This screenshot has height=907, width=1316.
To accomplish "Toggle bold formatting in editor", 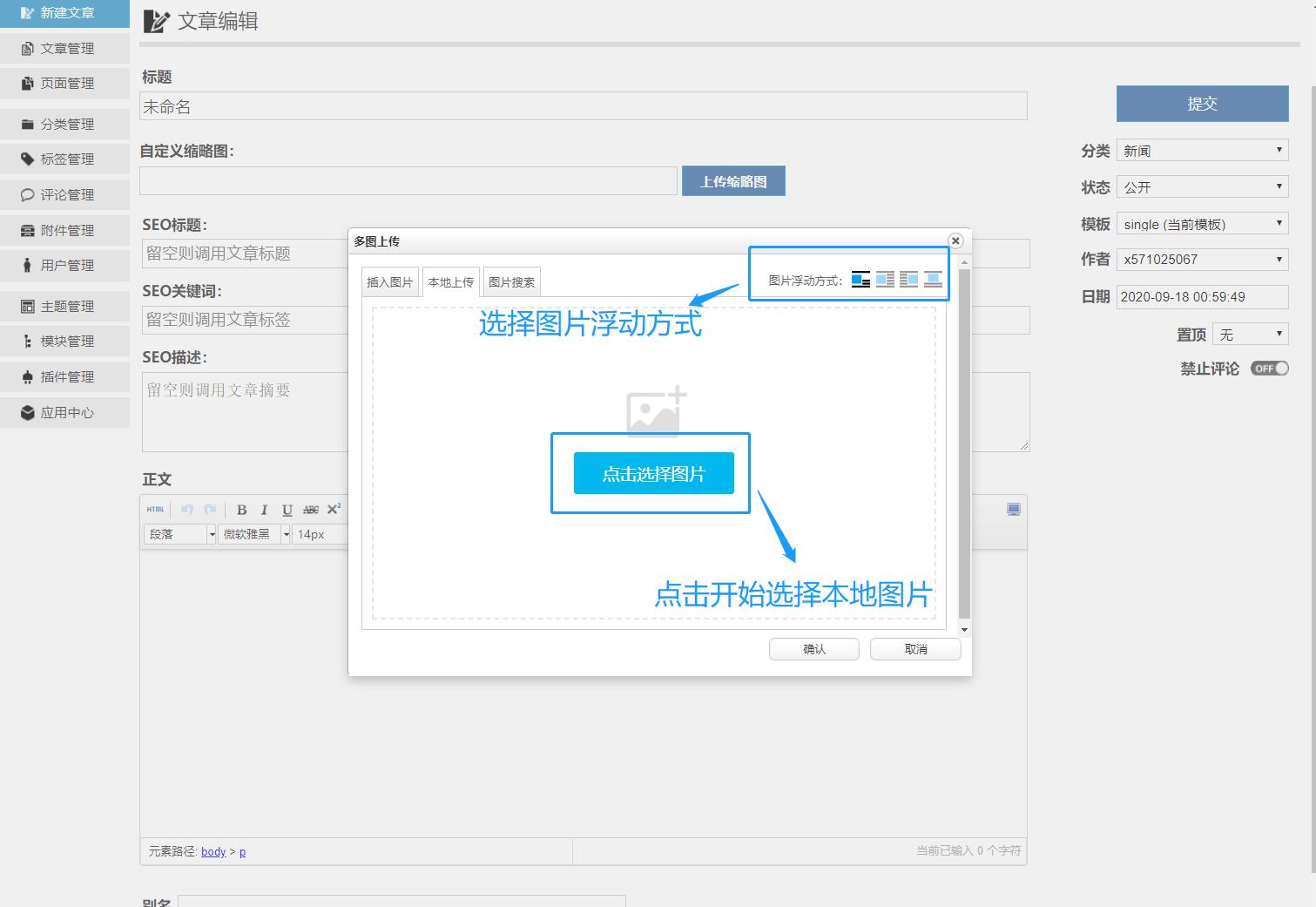I will click(x=241, y=510).
